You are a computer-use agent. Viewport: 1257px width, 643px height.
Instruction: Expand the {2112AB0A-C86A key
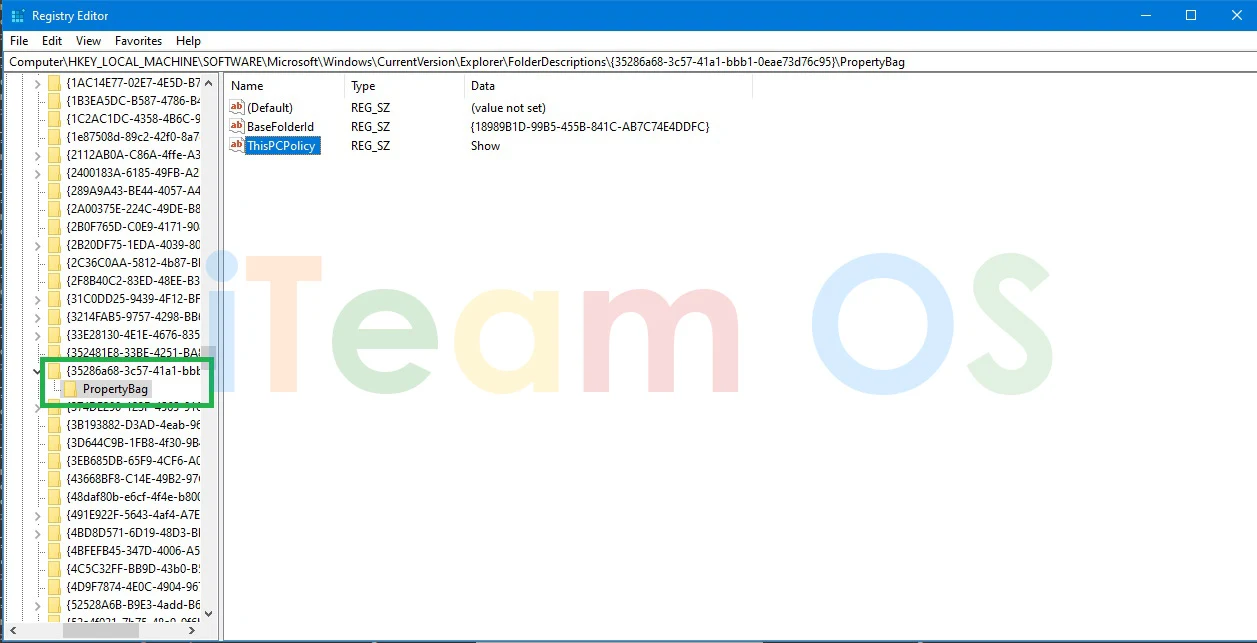click(38, 154)
